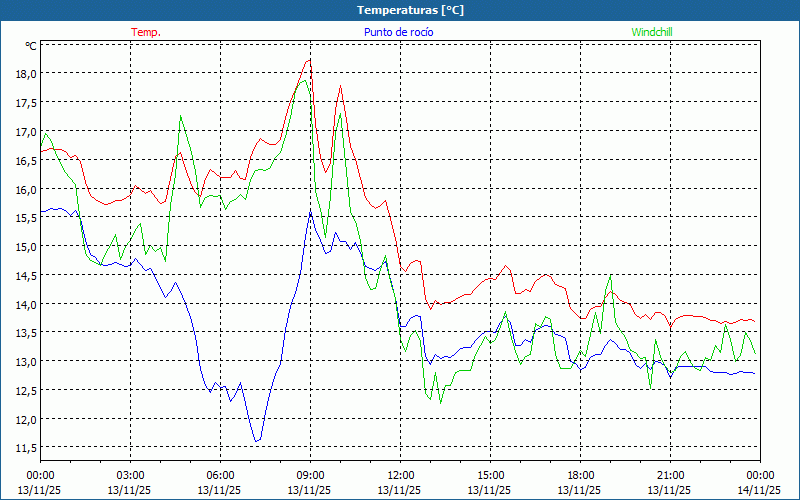Click the 12:00 time axis label
Image resolution: width=800 pixels, height=500 pixels.
click(x=400, y=475)
